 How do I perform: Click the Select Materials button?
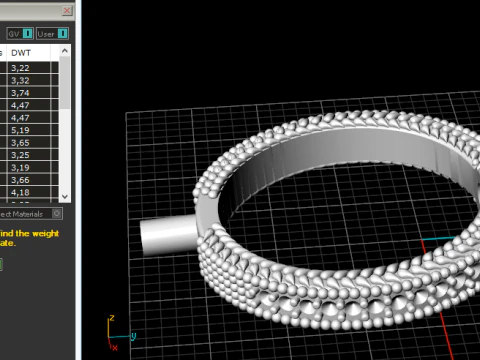pyautogui.click(x=31, y=214)
